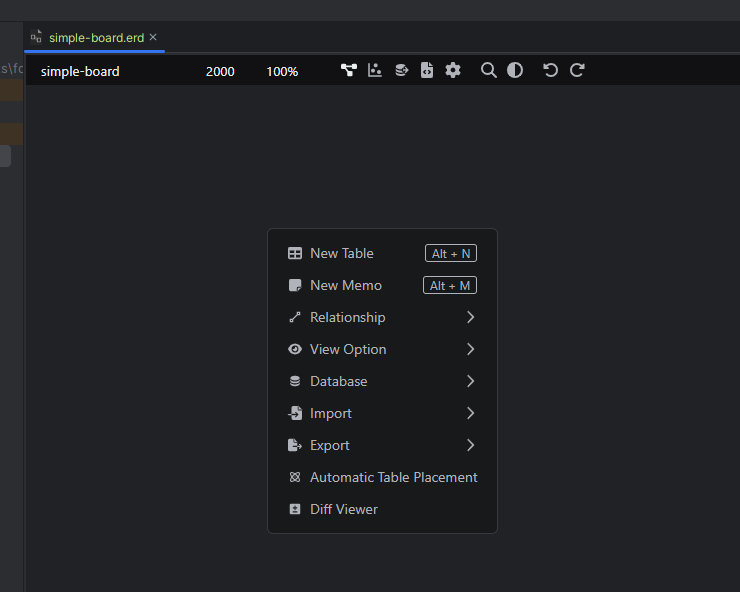Click the Alt + N shortcut badge
The height and width of the screenshot is (592, 740).
click(x=451, y=254)
